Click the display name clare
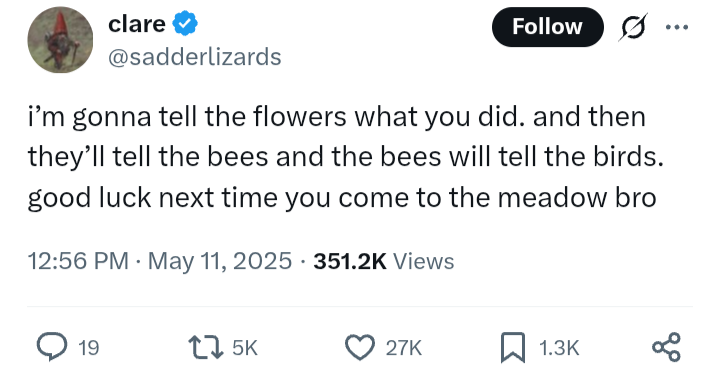 [137, 24]
